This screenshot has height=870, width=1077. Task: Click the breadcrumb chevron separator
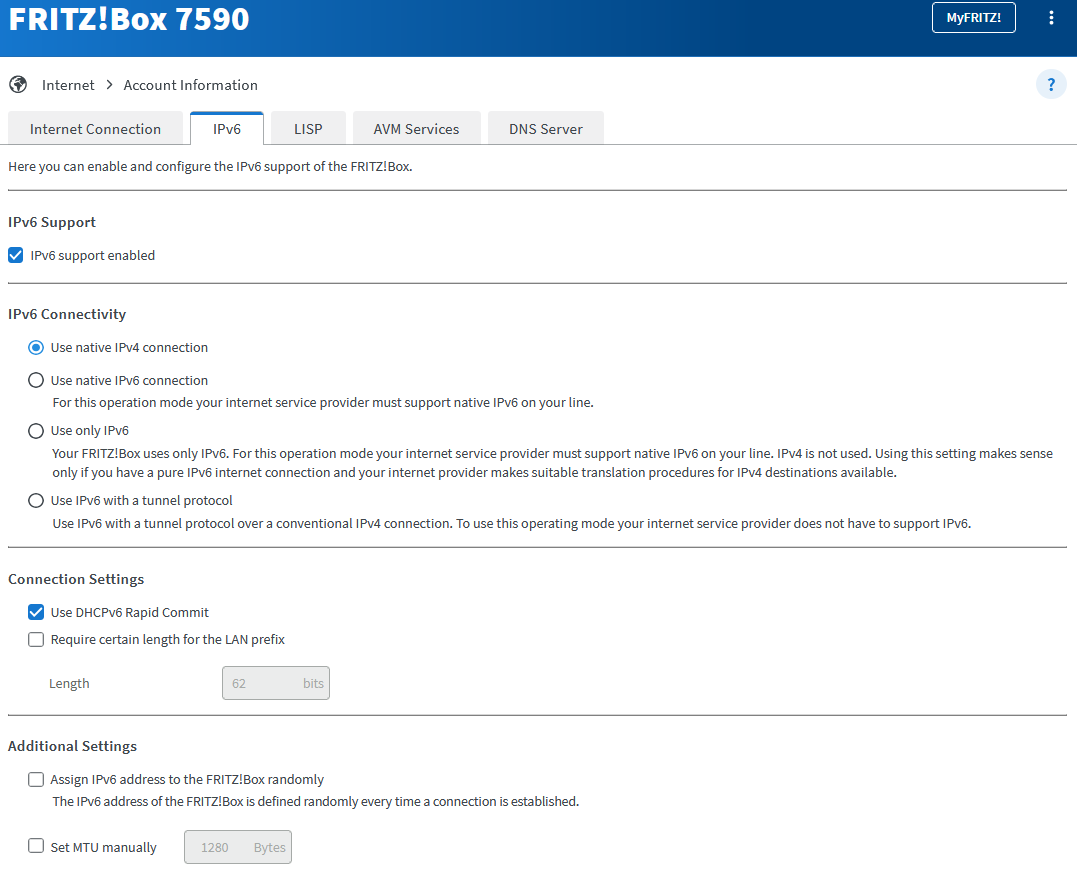pos(109,84)
